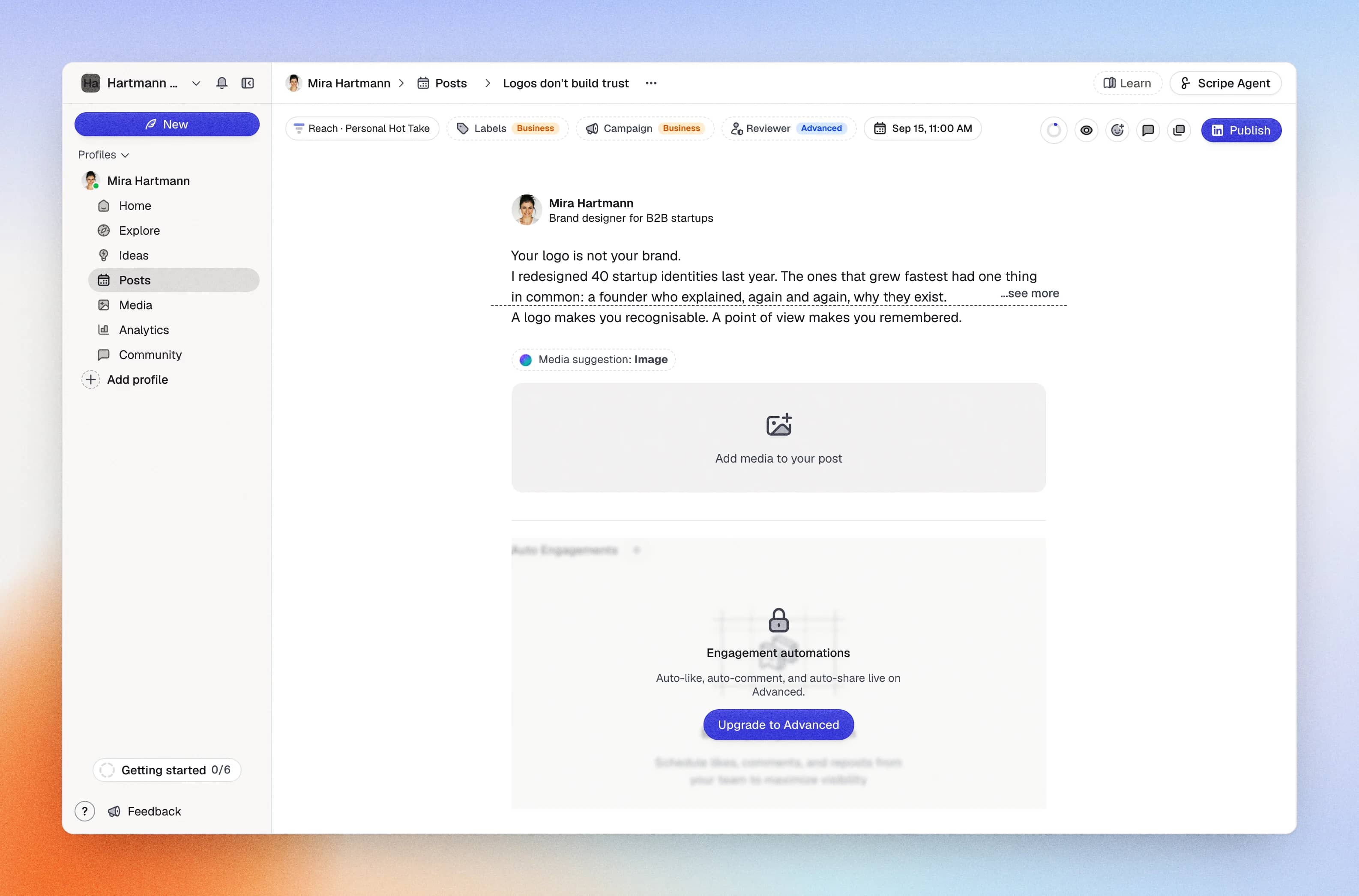Send Feedback from sidebar footer
Image resolution: width=1359 pixels, height=896 pixels.
[144, 811]
